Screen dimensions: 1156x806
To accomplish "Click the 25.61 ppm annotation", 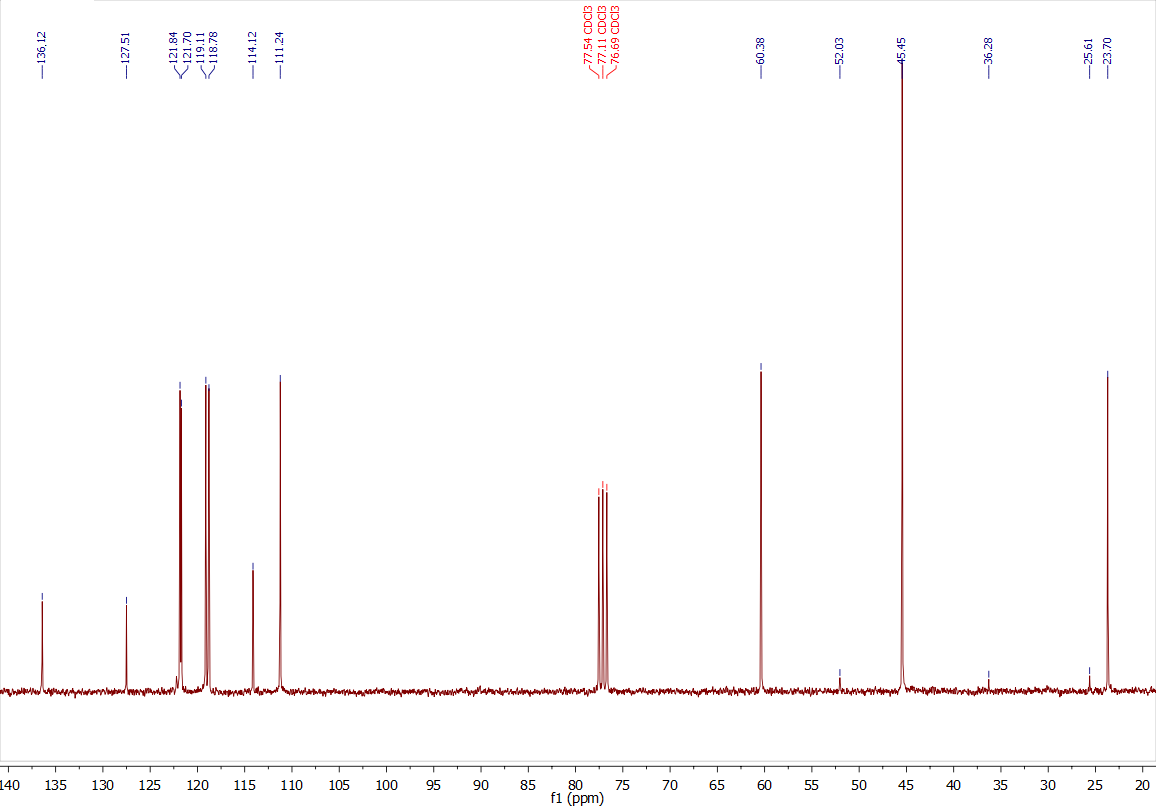I will point(1089,47).
